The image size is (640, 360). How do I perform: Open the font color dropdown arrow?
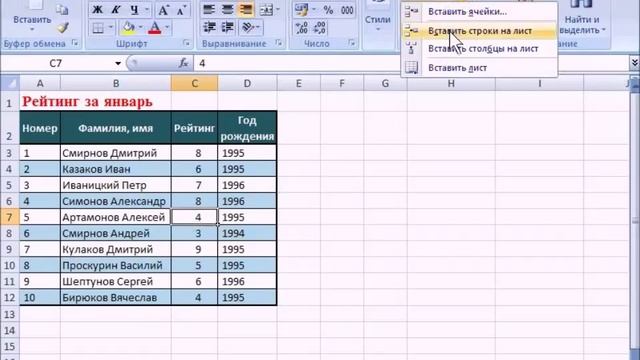(x=167, y=28)
